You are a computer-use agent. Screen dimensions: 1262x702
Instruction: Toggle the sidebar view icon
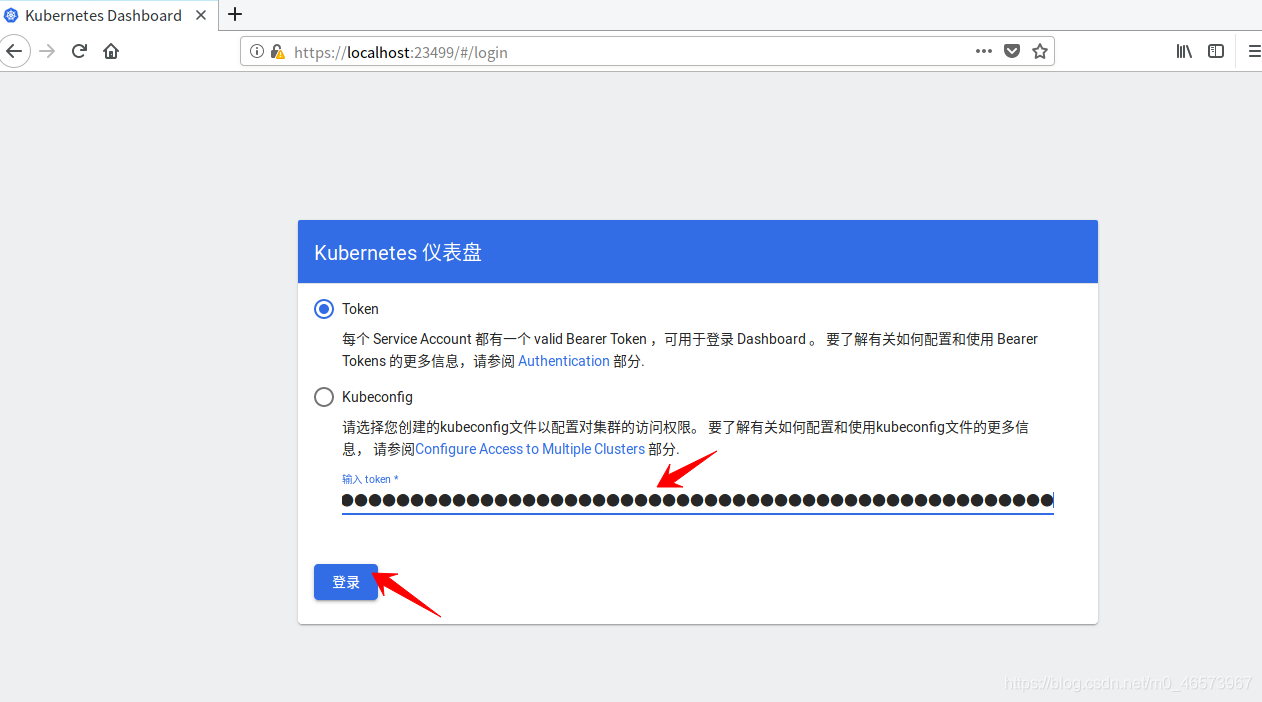click(x=1216, y=51)
